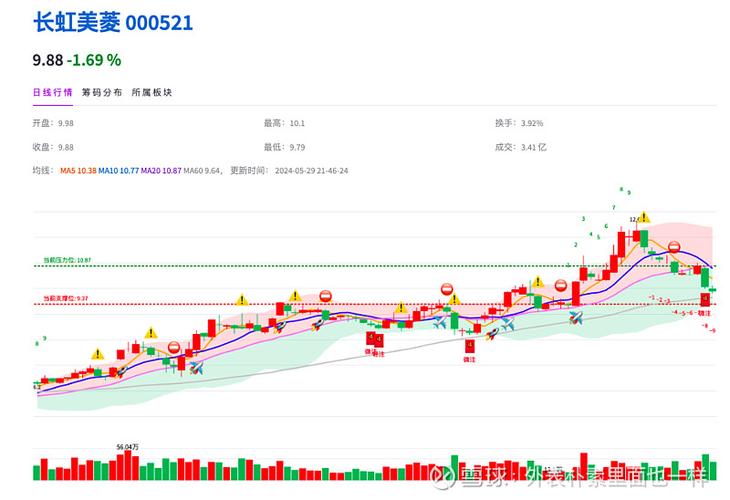Click the 当前支撑位 9.37 line label
The width and height of the screenshot is (730, 500).
click(66, 298)
